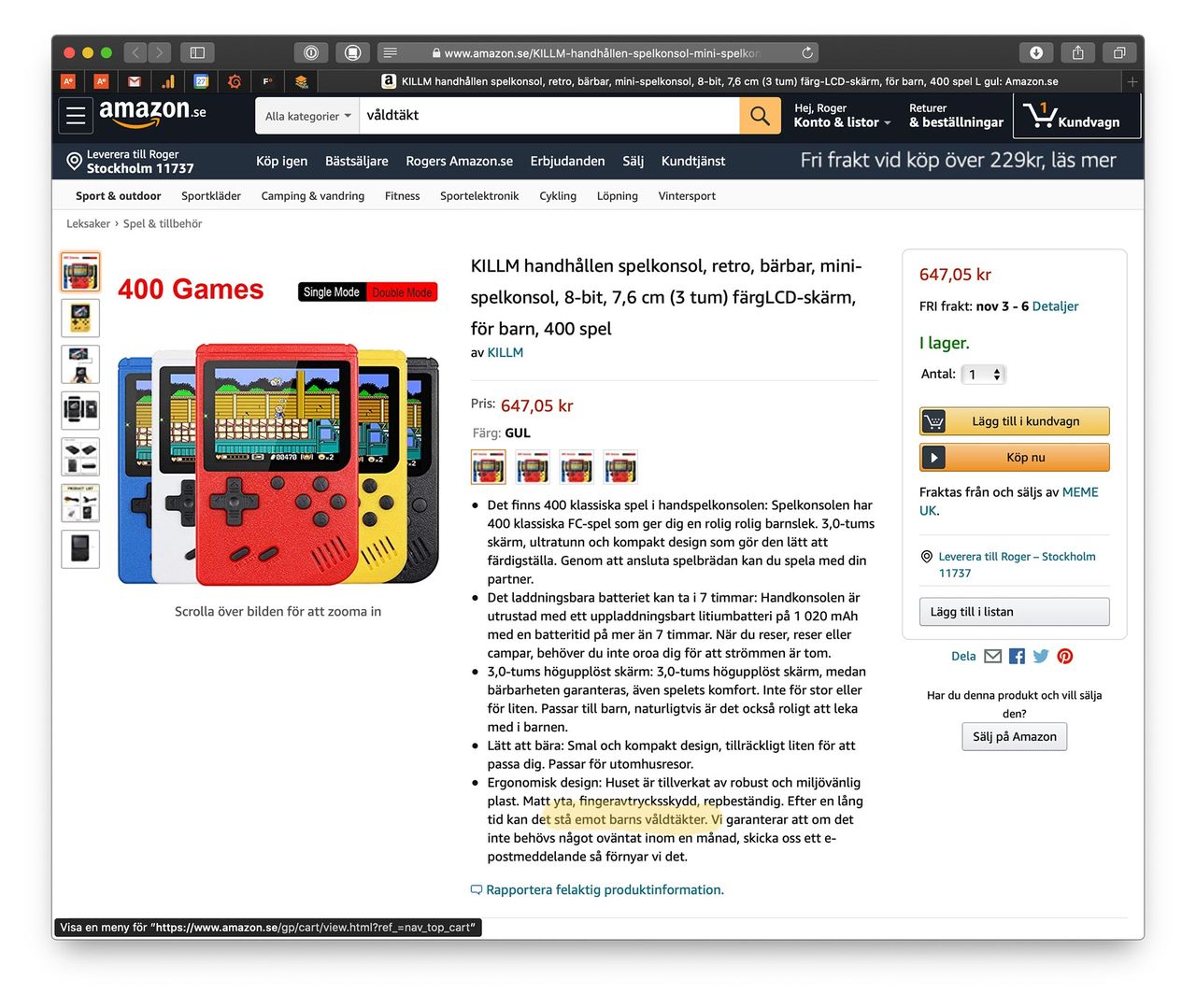Share product by email envelope icon
Viewport: 1196px width, 1008px height.
993,656
